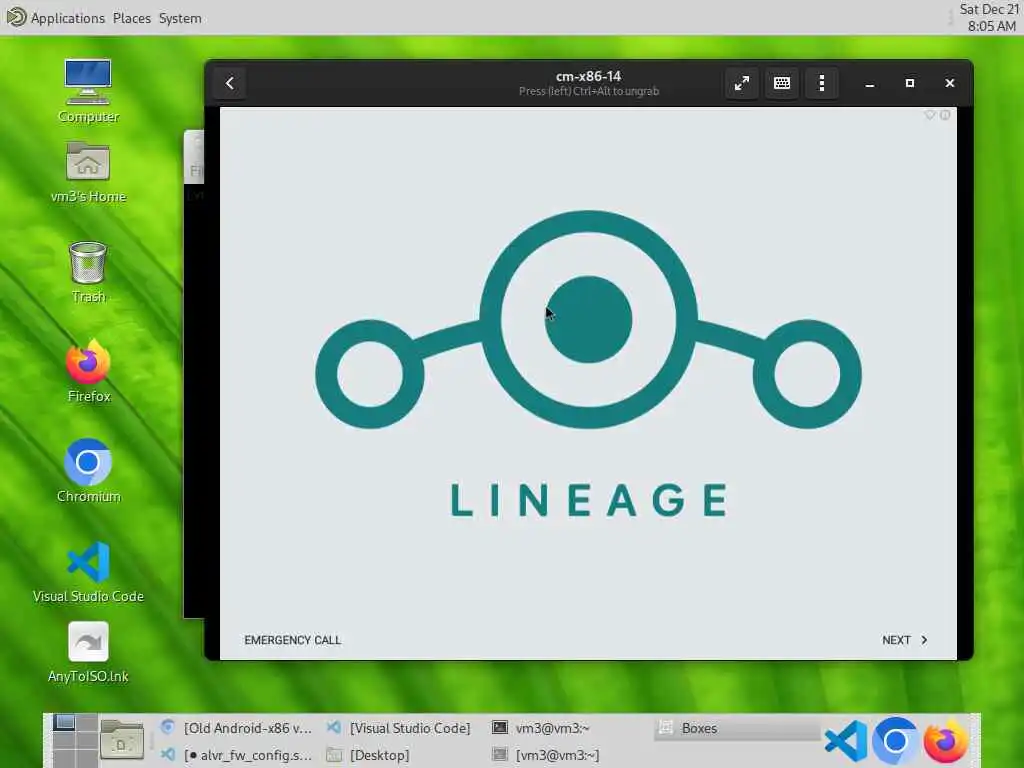
Task: Switch to alvr_fw_config taskbar entry
Action: click(236, 755)
